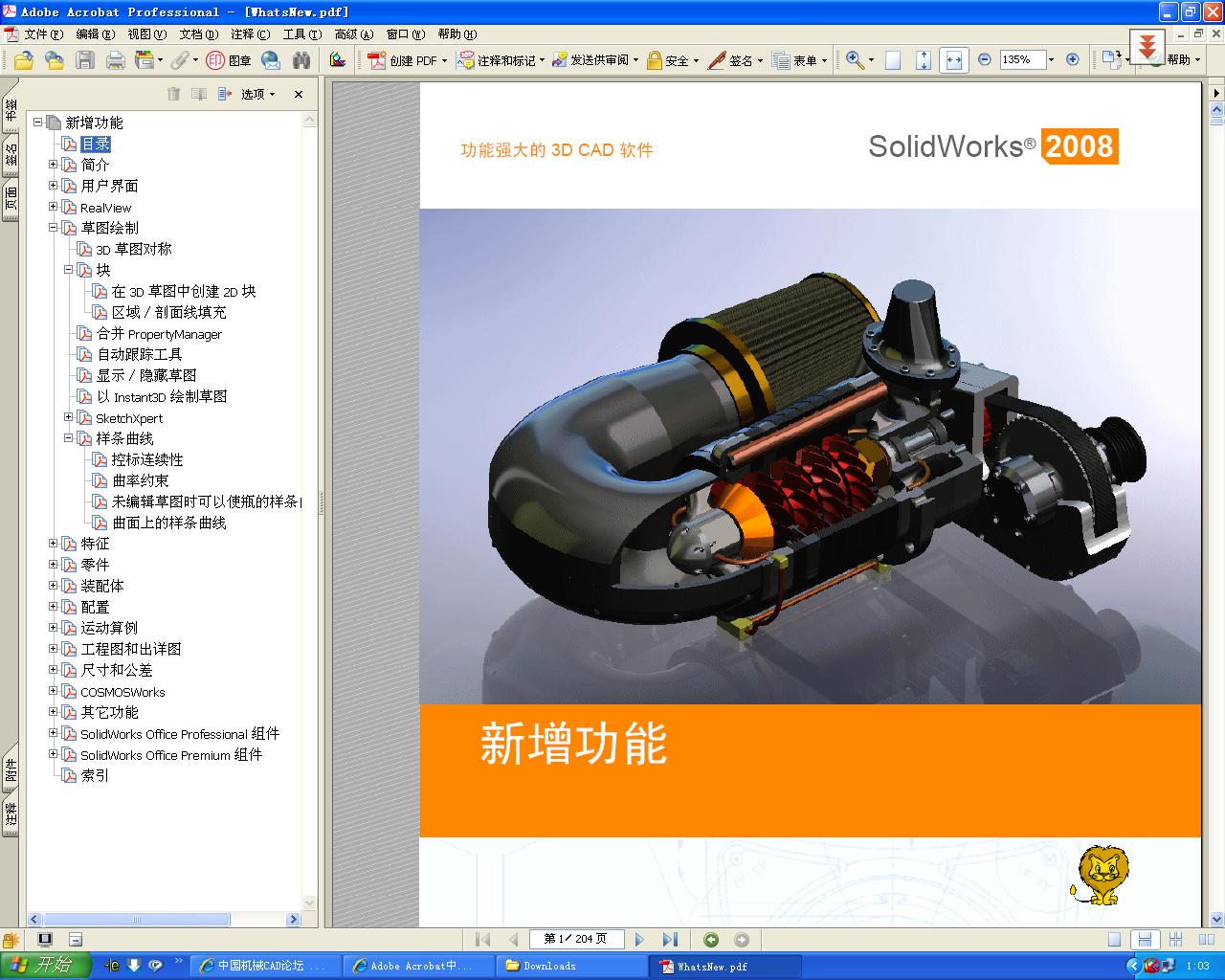This screenshot has height=980, width=1225.
Task: Open the zoom percentage dropdown arrow
Action: point(1051,59)
